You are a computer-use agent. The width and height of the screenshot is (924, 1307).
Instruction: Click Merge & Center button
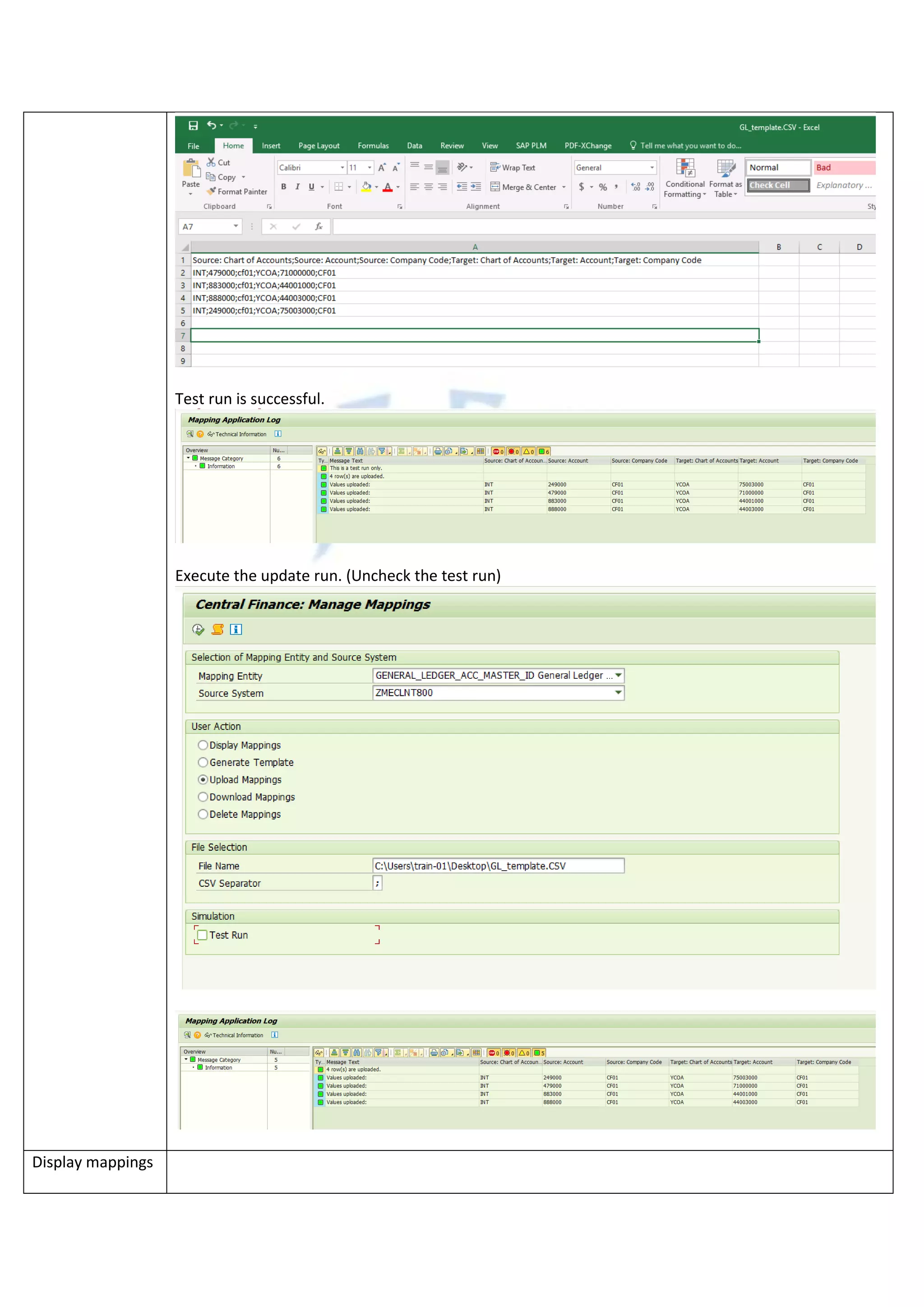(x=523, y=187)
